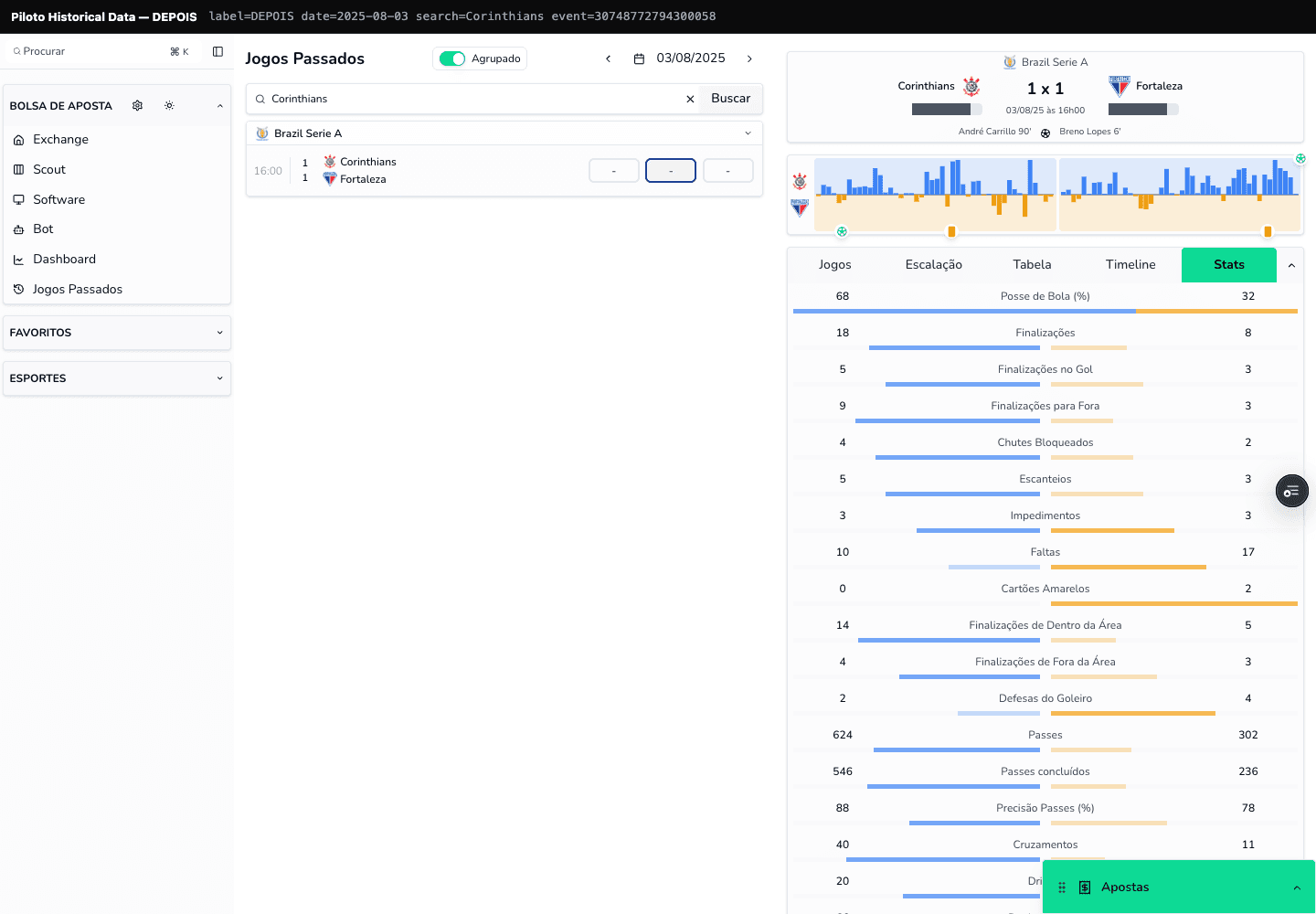
Task: Click the search magnifier icon beside Procurar
Action: point(16,51)
